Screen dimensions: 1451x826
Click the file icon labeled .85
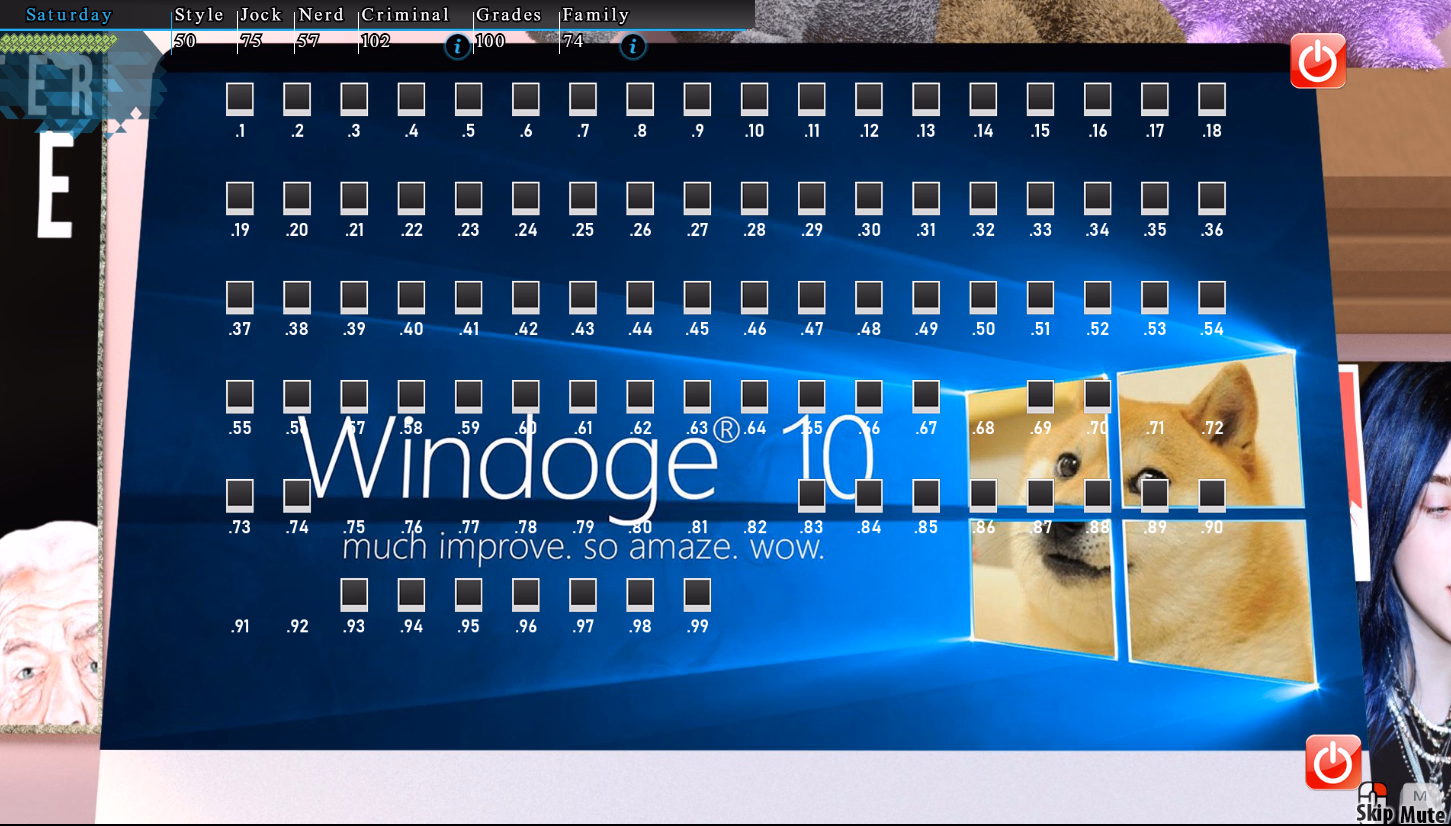(926, 496)
